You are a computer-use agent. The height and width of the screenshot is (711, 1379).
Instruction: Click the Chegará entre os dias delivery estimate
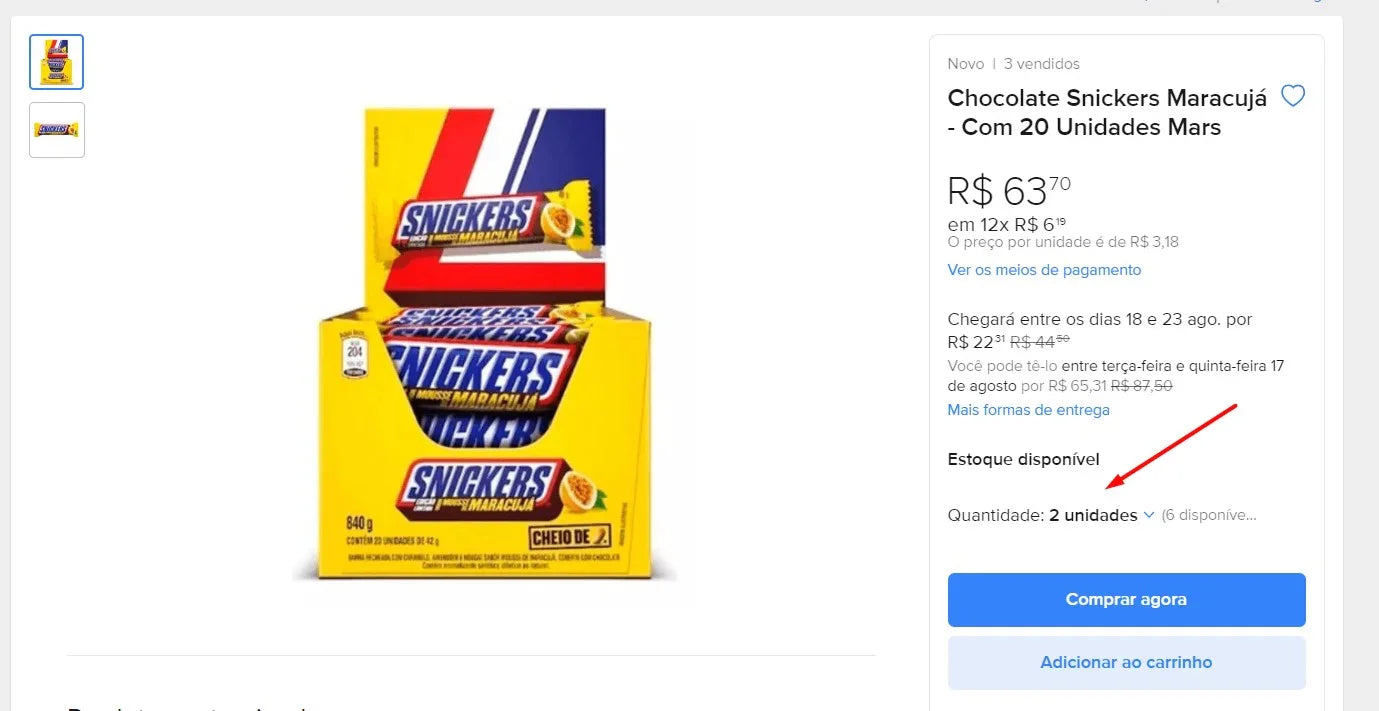point(1099,320)
